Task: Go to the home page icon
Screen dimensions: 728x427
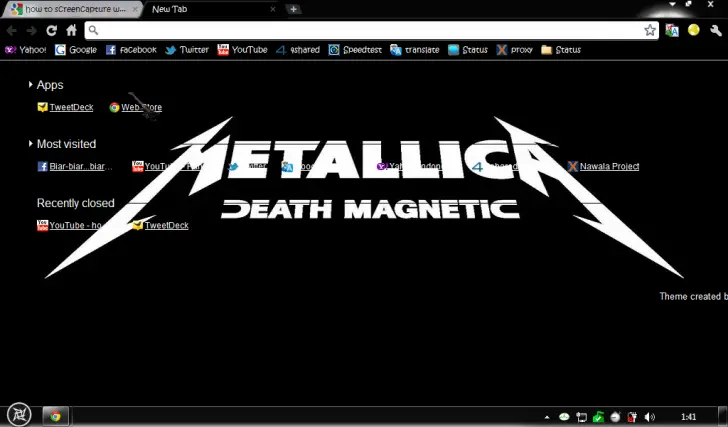Action: pyautogui.click(x=71, y=30)
